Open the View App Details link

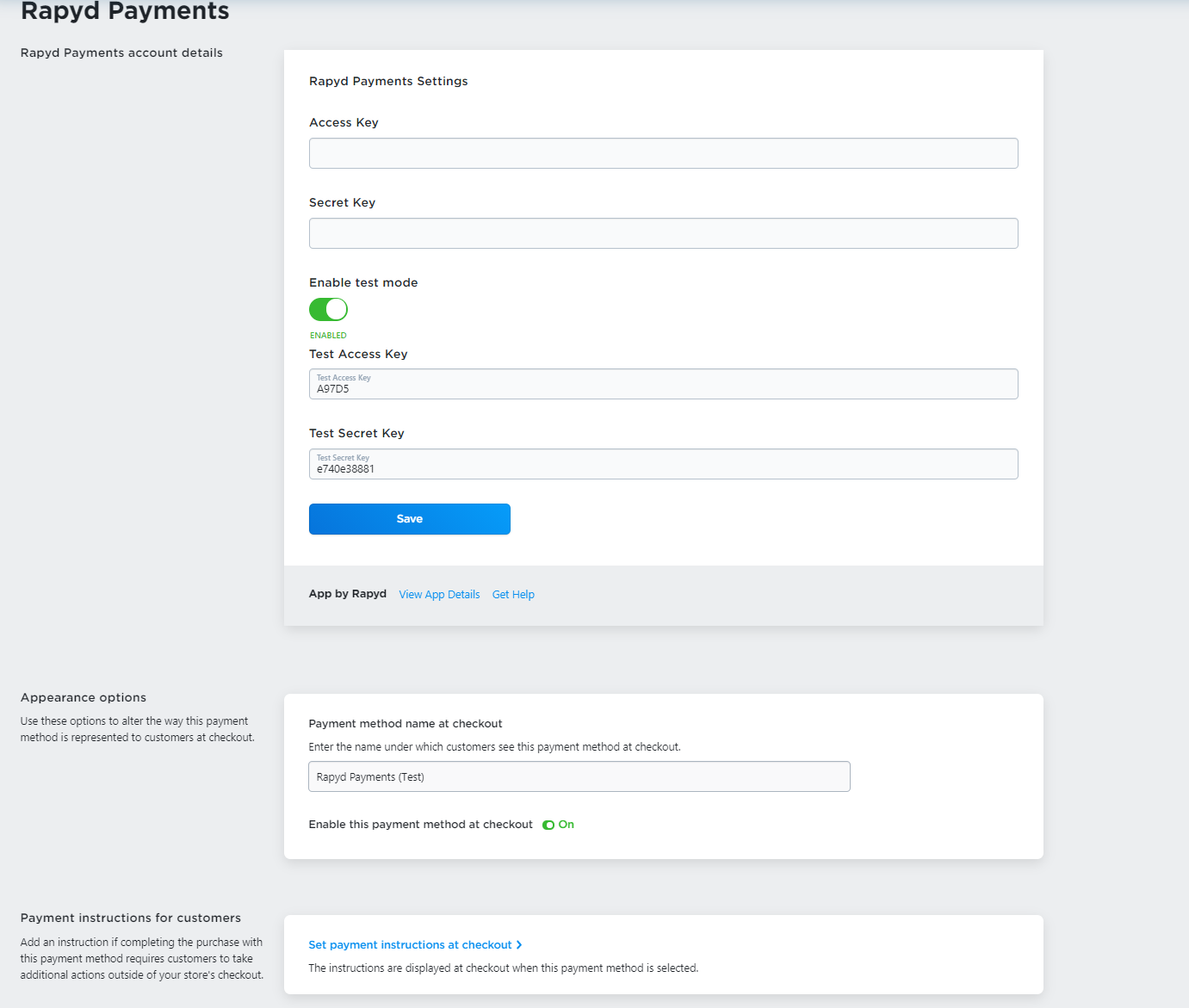pos(439,595)
